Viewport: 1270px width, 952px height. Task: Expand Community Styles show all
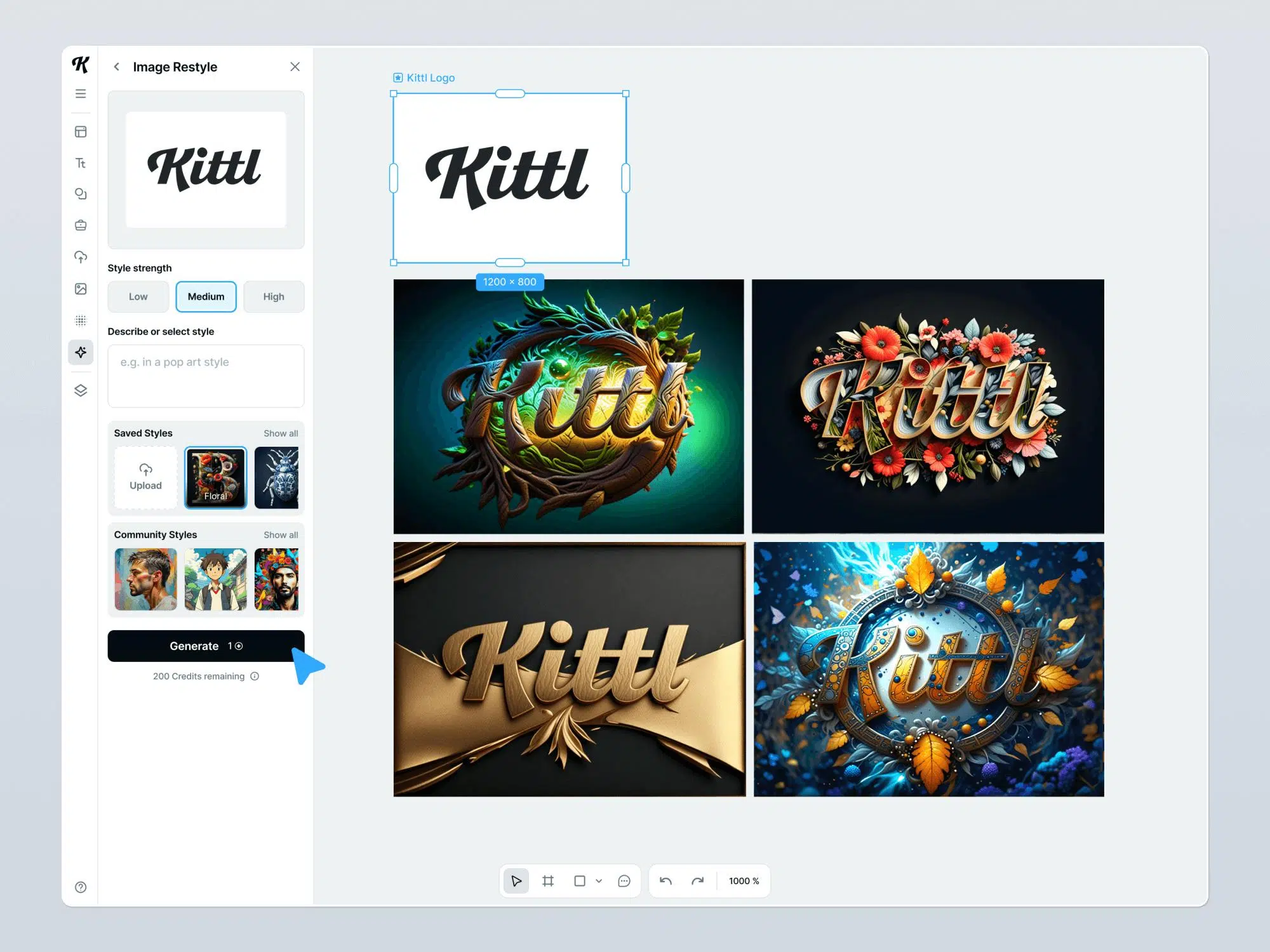coord(280,534)
